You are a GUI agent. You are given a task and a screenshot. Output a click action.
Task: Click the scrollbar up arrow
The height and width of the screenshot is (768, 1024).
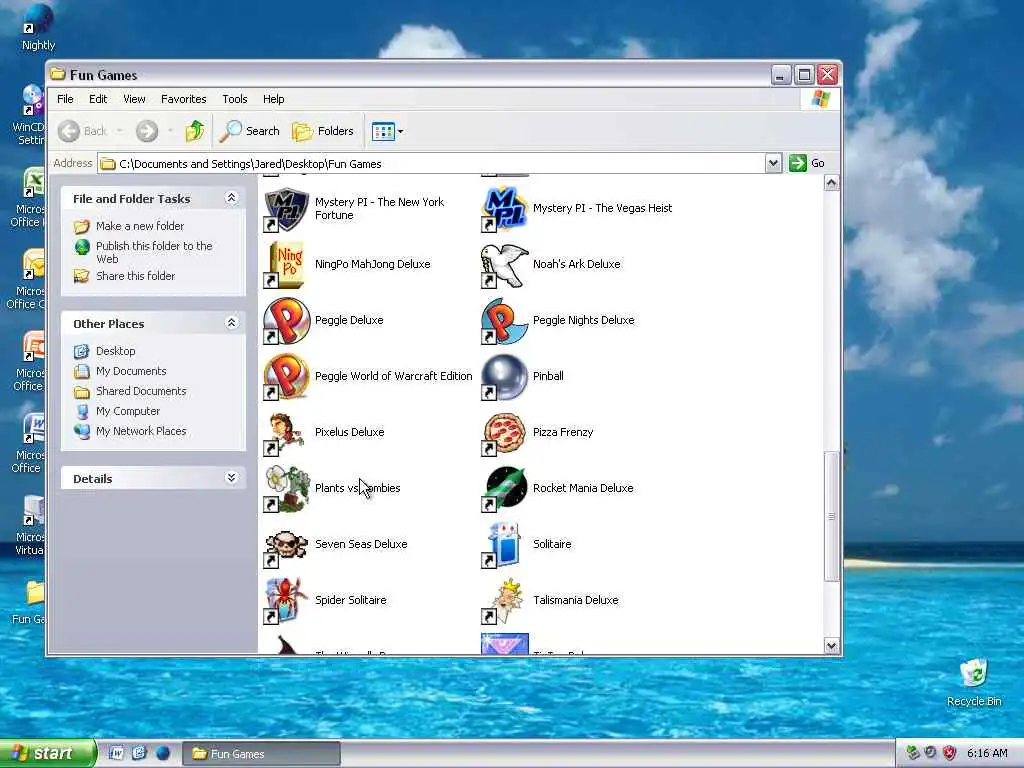tap(831, 183)
